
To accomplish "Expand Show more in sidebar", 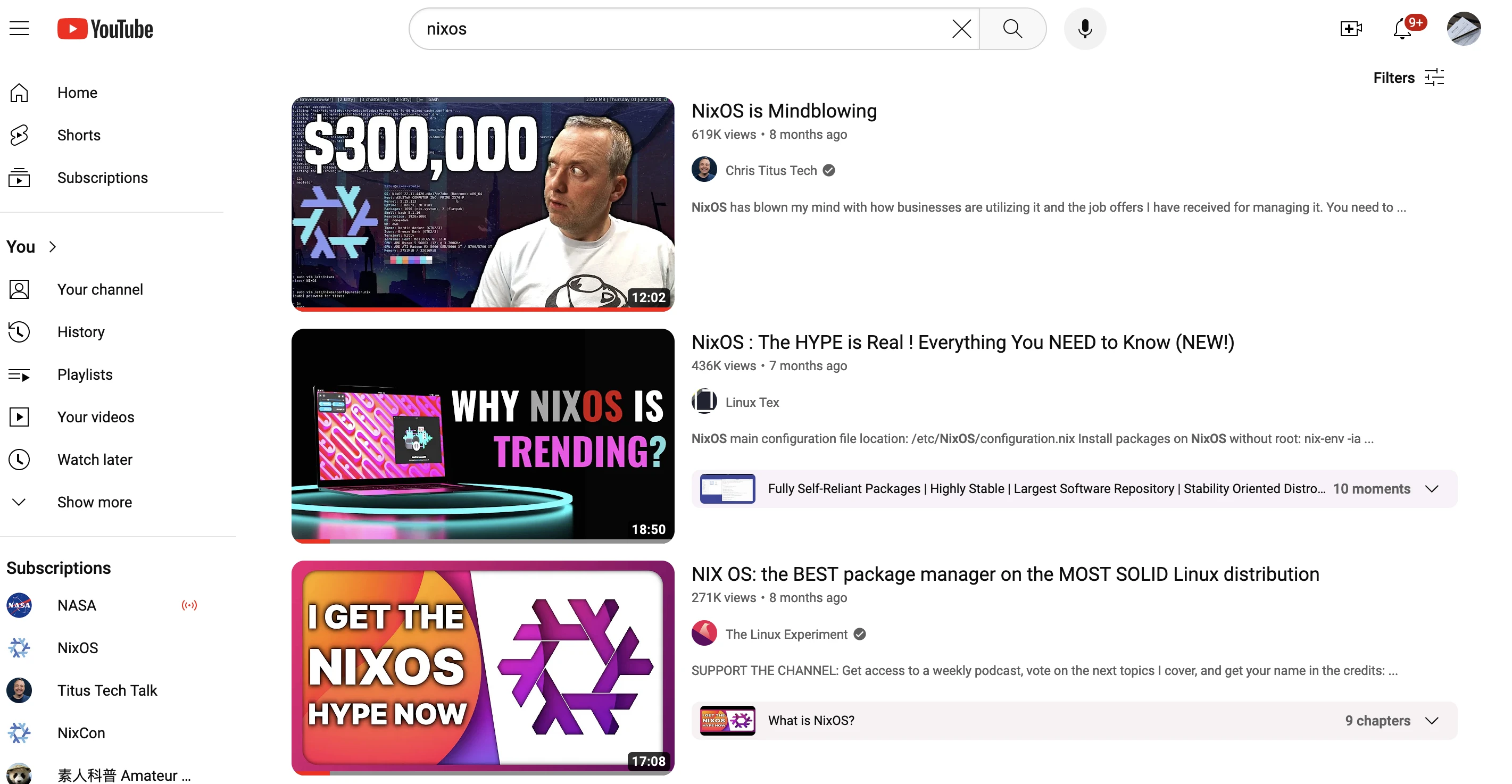I will (94, 502).
